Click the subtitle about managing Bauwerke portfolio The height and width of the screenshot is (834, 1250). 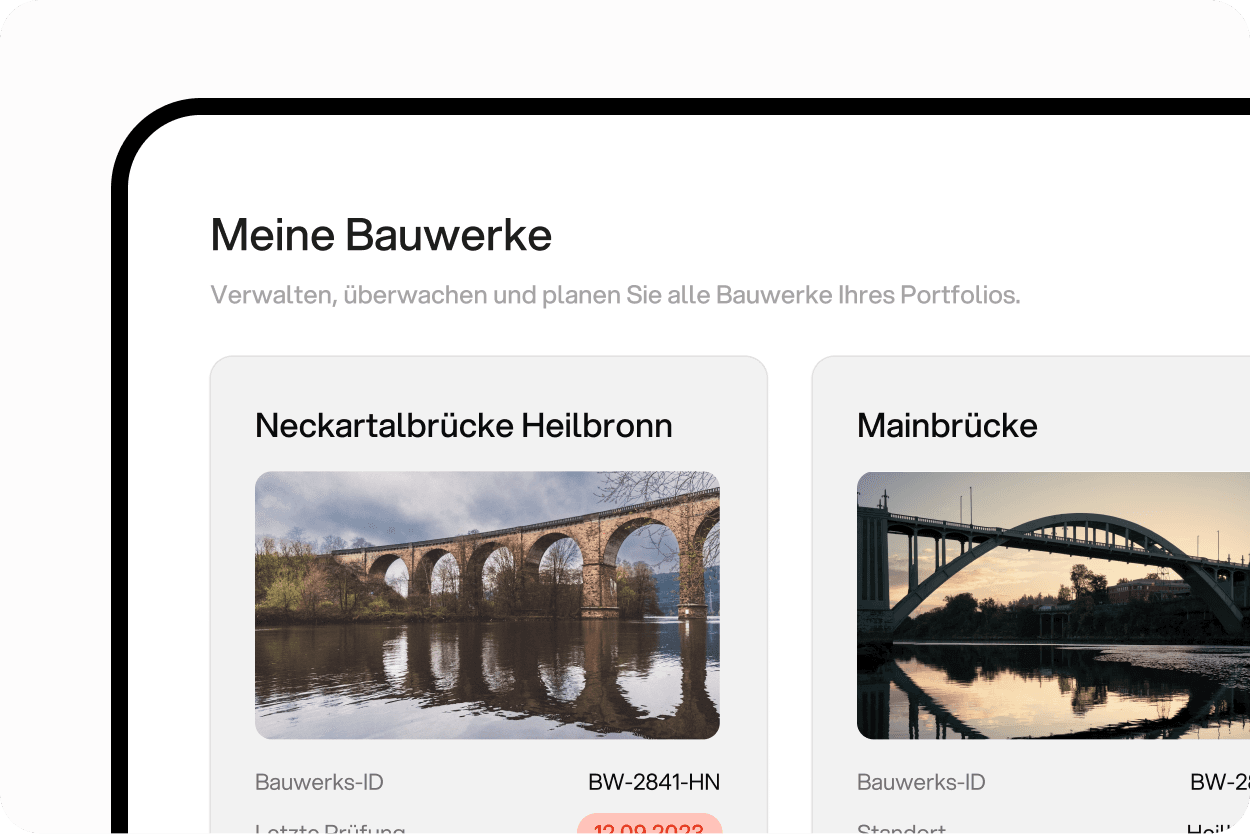(615, 295)
